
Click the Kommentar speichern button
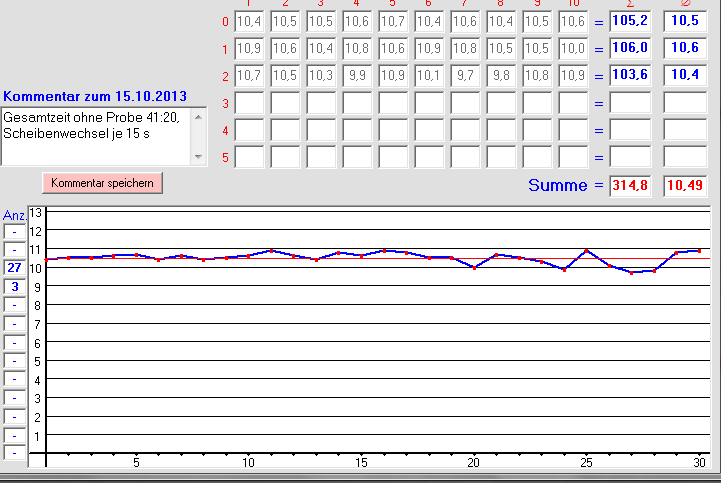102,183
